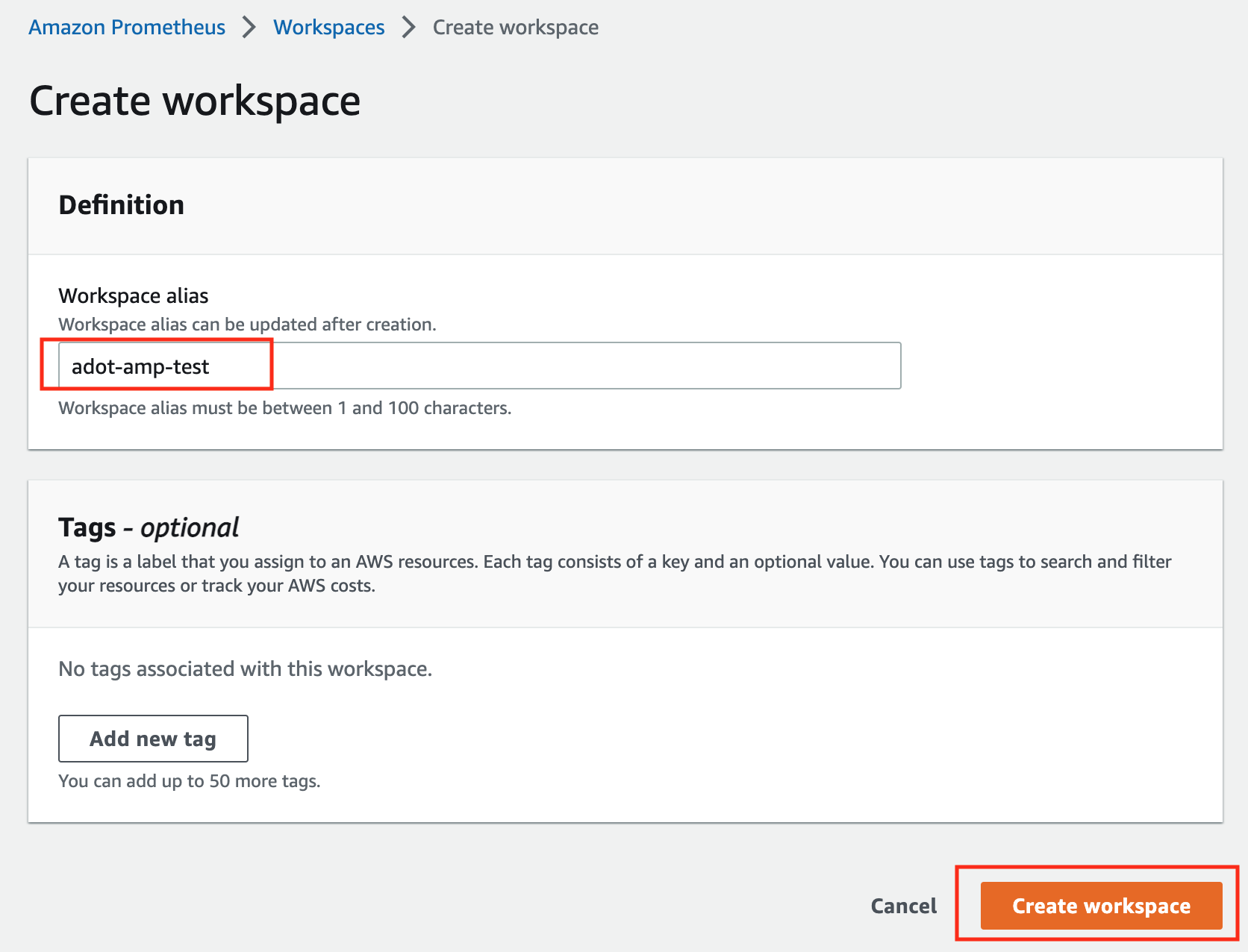The width and height of the screenshot is (1248, 952).
Task: Click the No tags associated message
Action: [245, 669]
